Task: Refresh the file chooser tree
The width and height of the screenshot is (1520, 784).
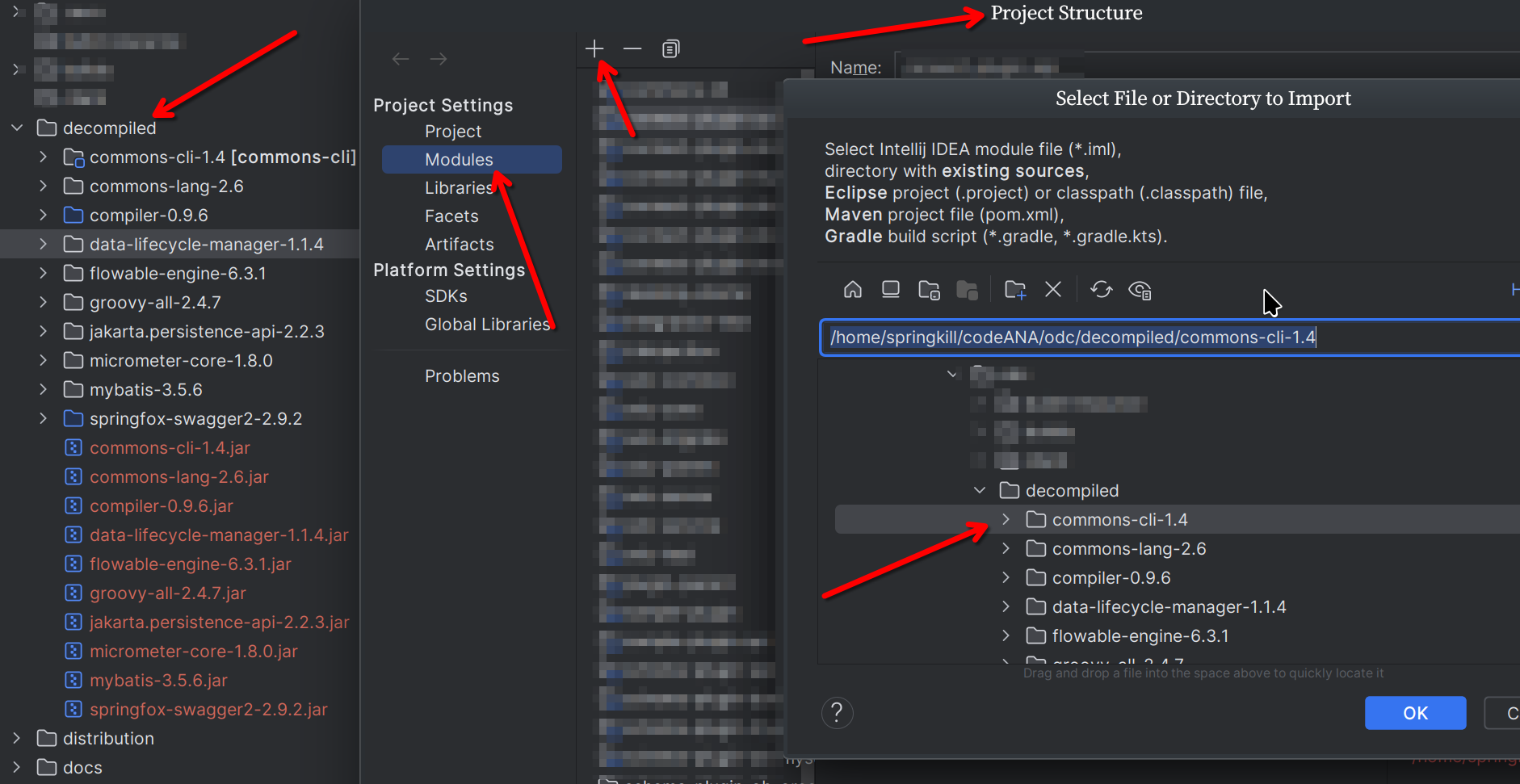Action: coord(1102,289)
